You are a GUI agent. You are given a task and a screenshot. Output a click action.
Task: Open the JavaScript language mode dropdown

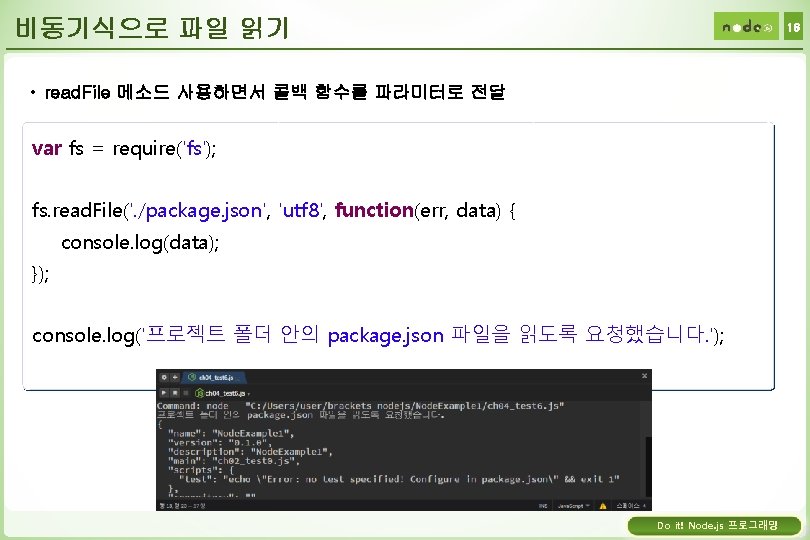[573, 505]
